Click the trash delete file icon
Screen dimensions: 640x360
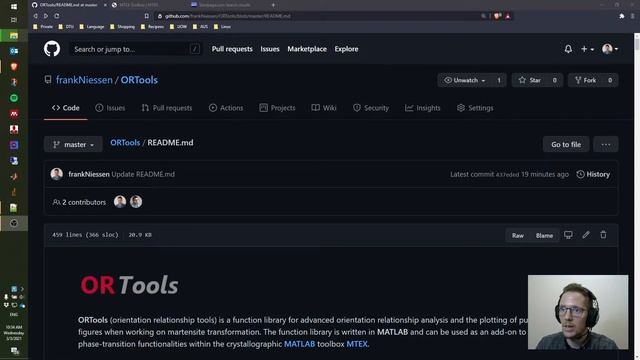coord(603,235)
